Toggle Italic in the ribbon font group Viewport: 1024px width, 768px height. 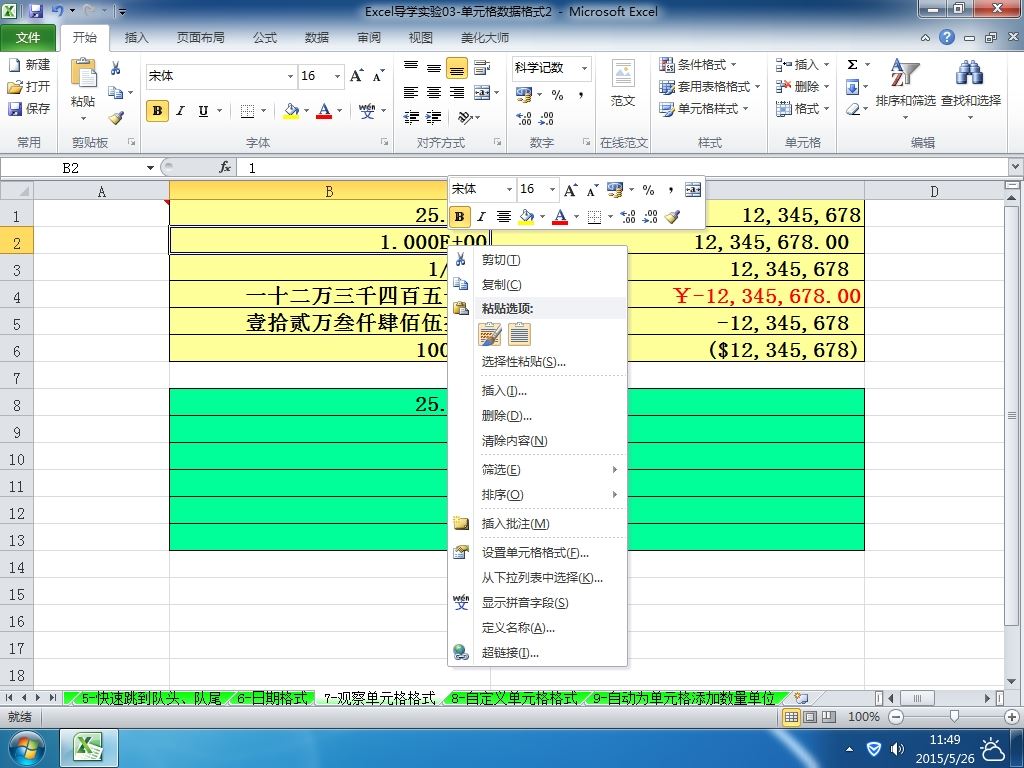pos(180,111)
